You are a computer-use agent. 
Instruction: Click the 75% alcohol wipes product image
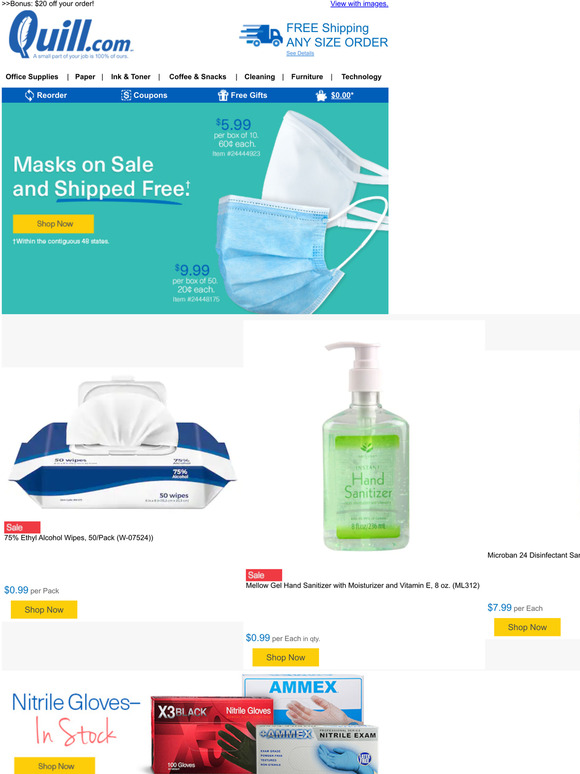coord(122,443)
